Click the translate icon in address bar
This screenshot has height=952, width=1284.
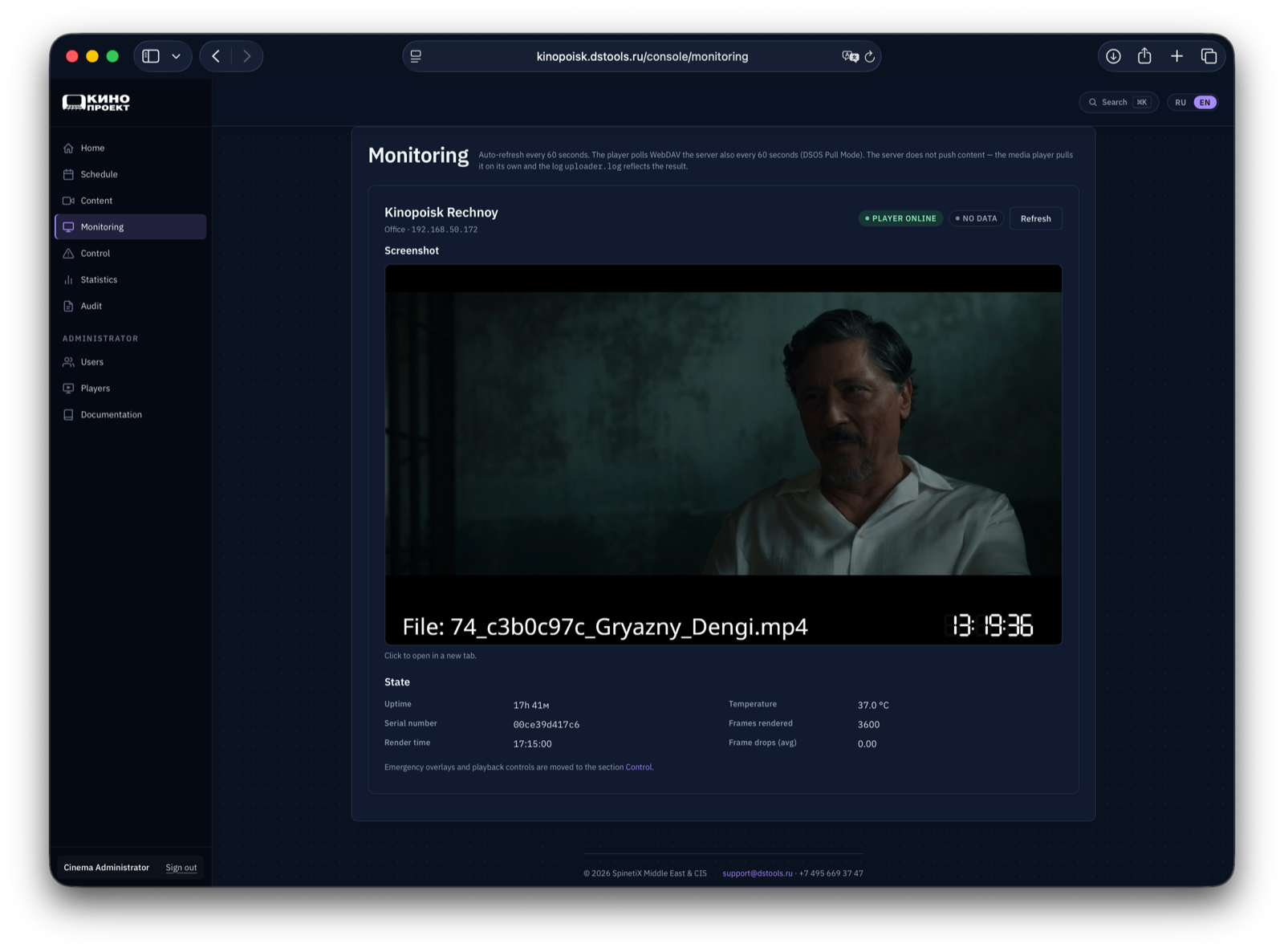849,56
